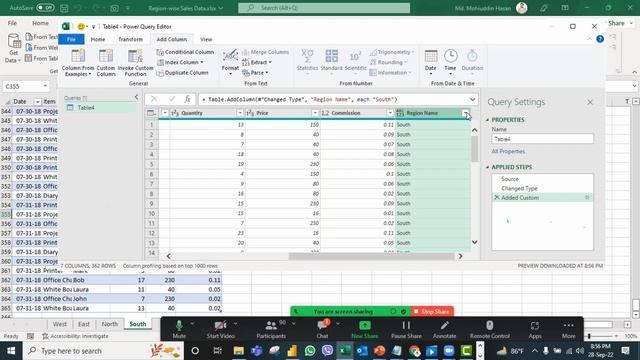
Task: Click All Properties link
Action: (508, 151)
